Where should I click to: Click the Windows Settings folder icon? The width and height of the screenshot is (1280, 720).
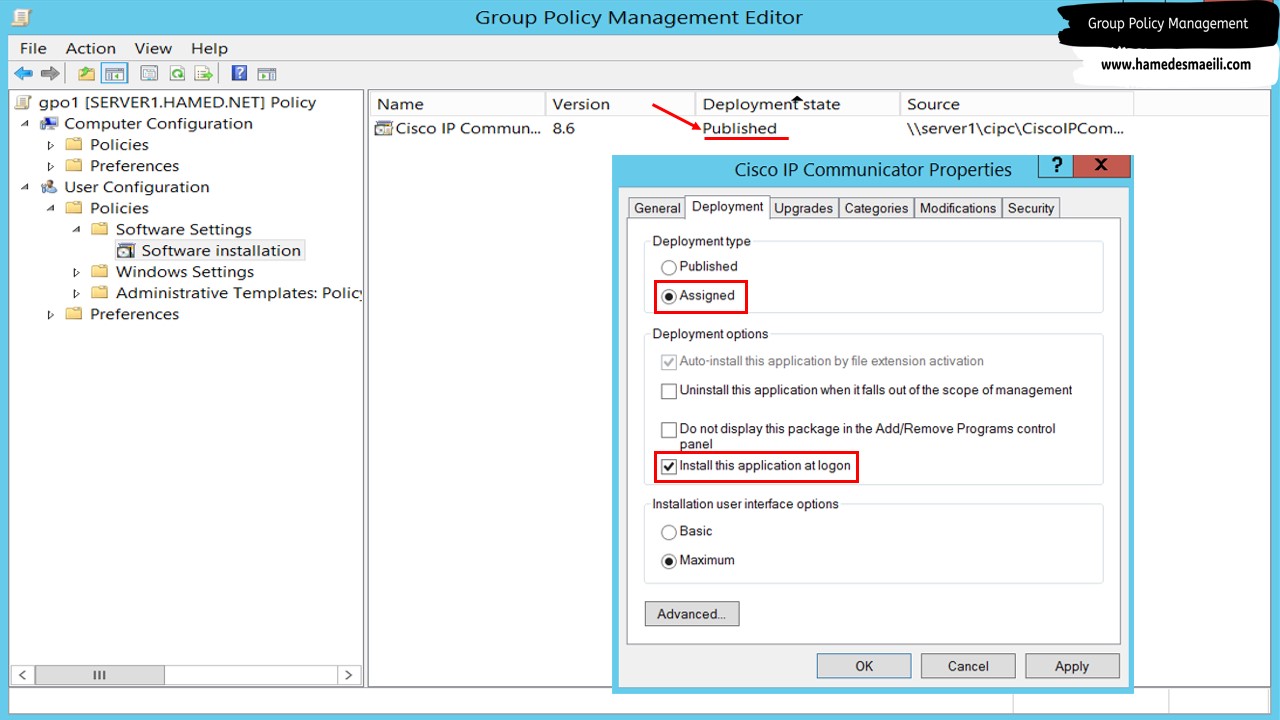[100, 272]
